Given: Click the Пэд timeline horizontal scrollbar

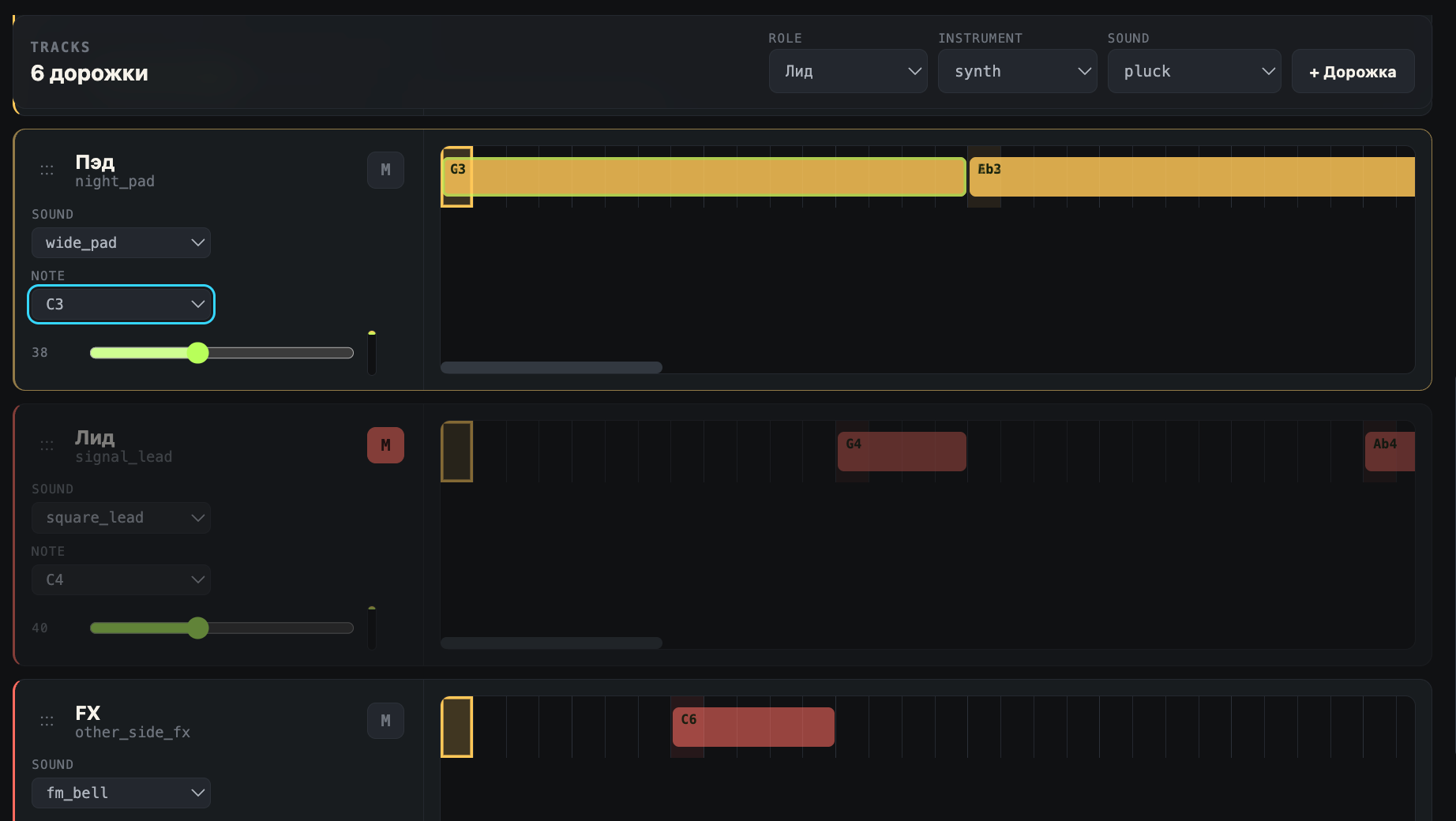Looking at the screenshot, I should (x=551, y=368).
